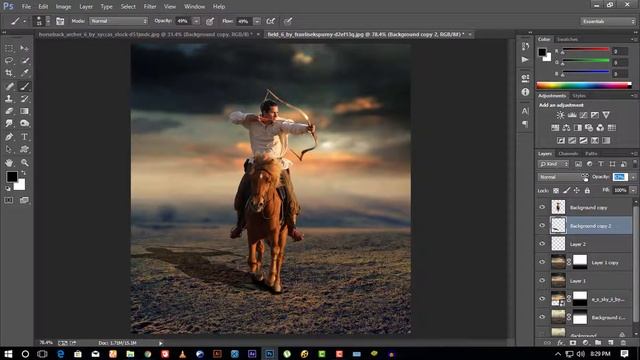The image size is (640, 360).
Task: Open the Layer menu
Action: pos(86,7)
